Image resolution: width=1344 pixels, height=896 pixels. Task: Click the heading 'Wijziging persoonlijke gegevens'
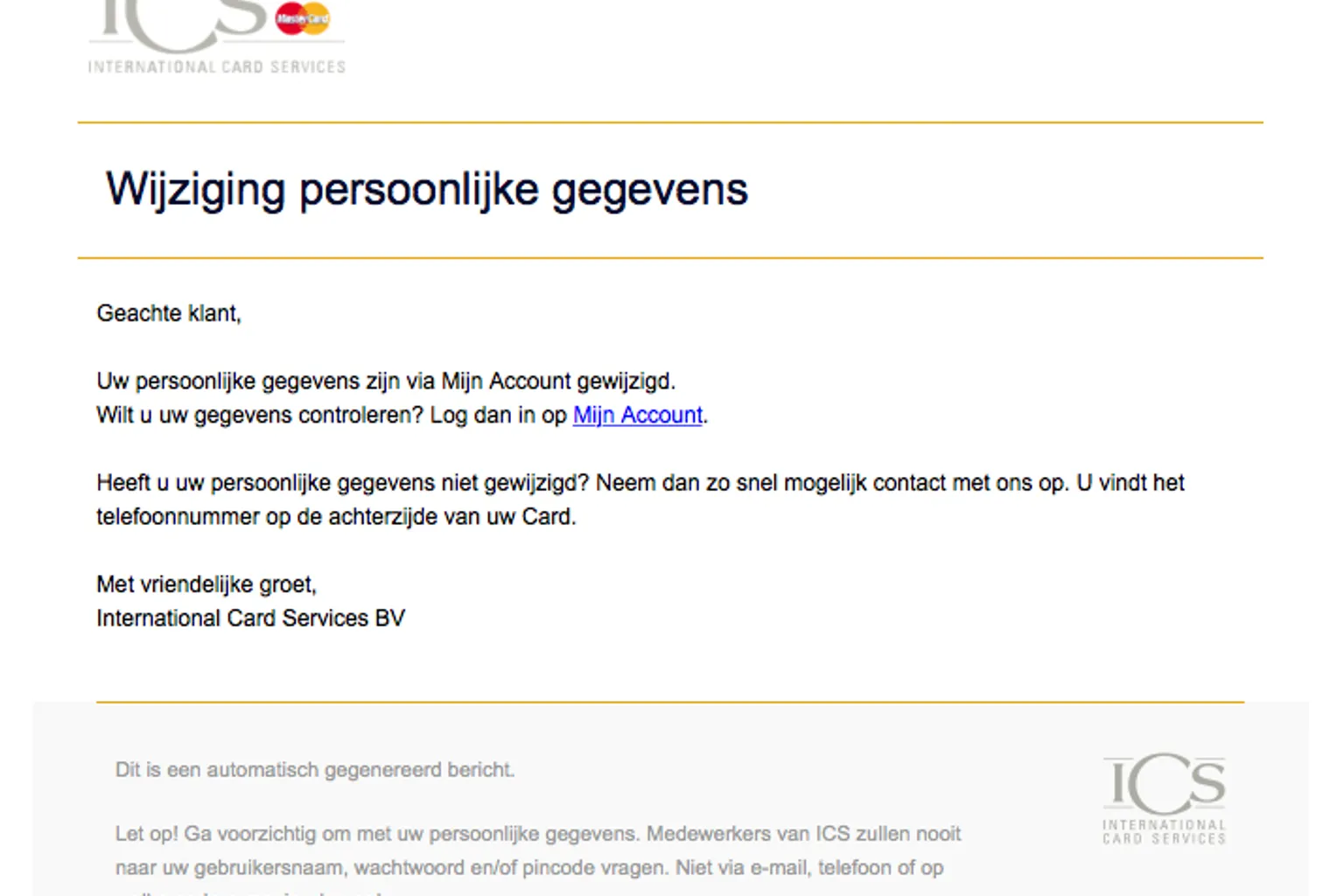tap(427, 189)
